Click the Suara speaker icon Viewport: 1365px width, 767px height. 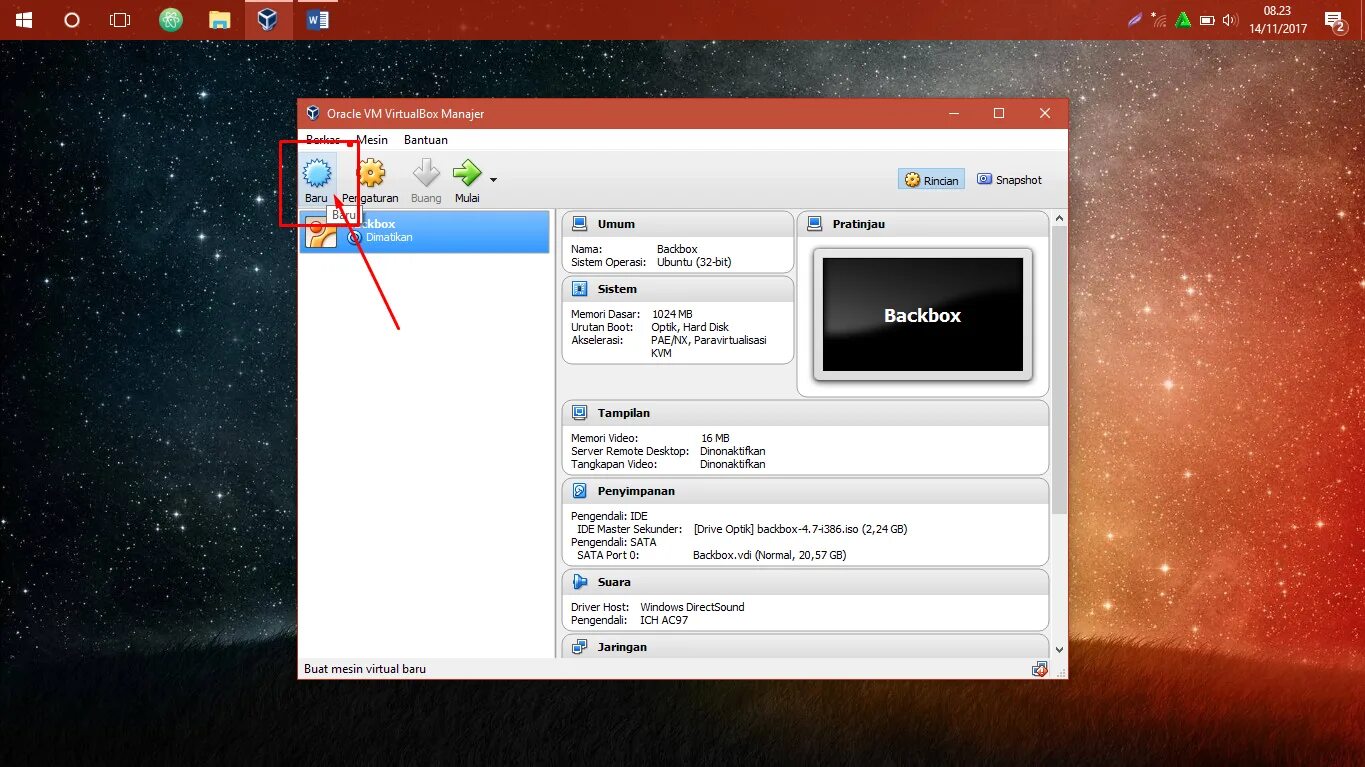point(580,582)
